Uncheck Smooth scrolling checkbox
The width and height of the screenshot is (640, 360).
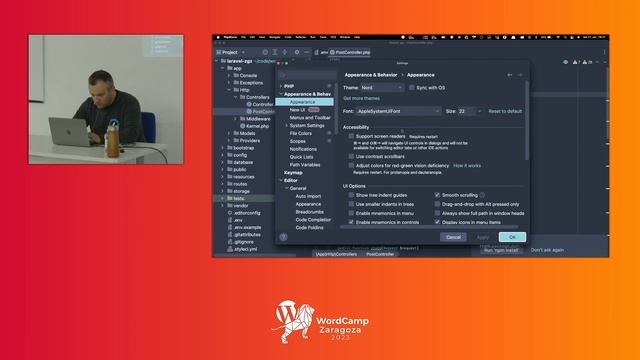pyautogui.click(x=437, y=195)
